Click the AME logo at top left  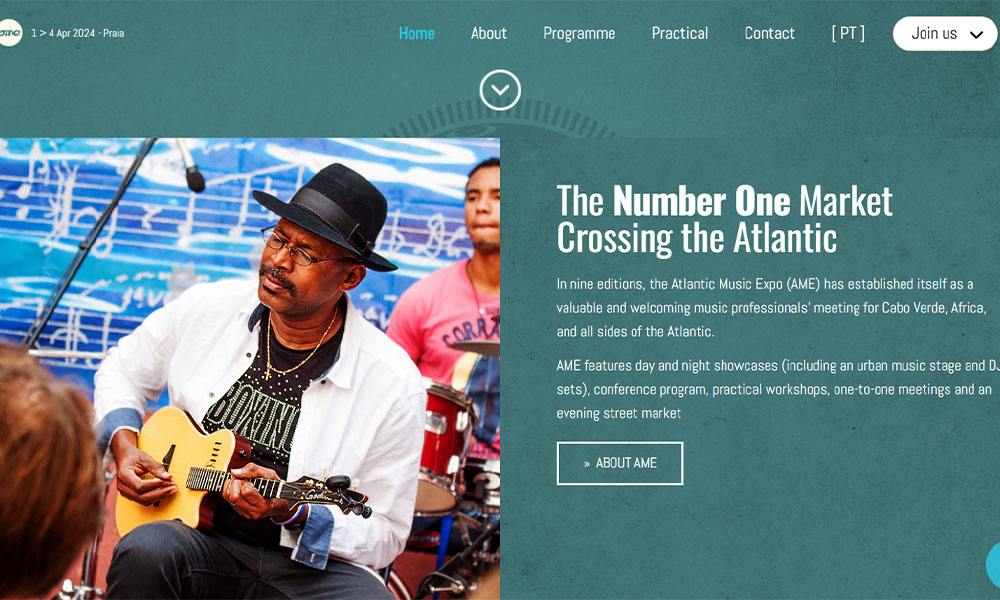tap(10, 33)
